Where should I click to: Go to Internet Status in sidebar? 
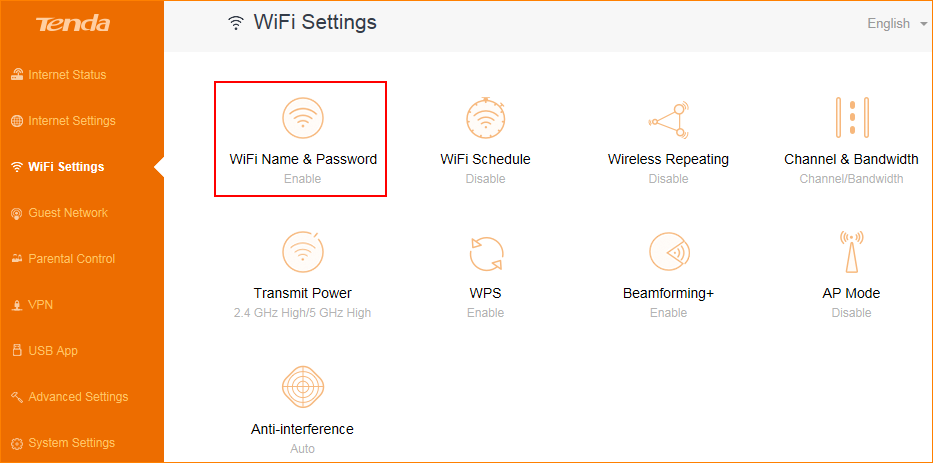click(66, 75)
